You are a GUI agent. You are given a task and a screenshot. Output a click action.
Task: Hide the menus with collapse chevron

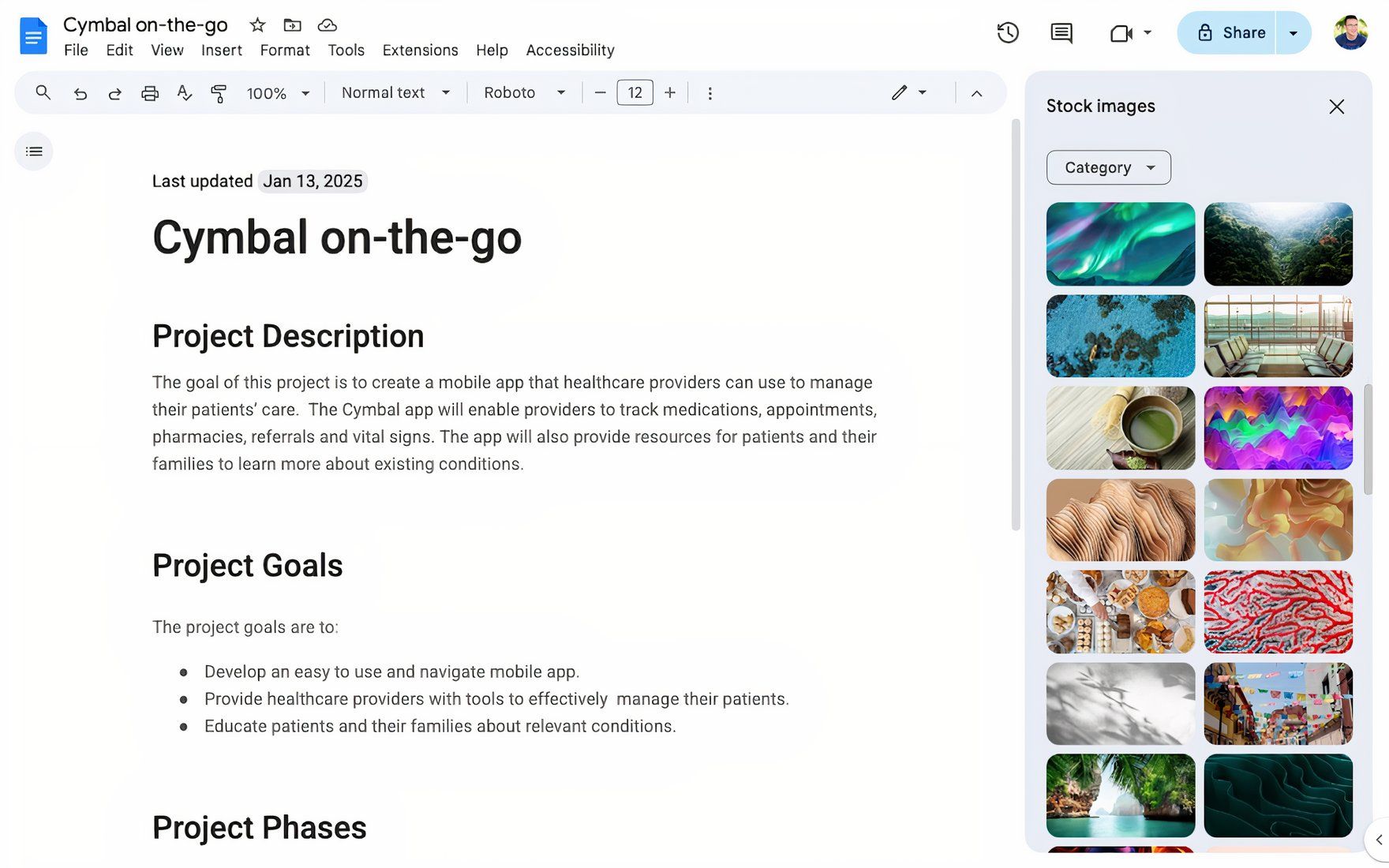[x=976, y=93]
